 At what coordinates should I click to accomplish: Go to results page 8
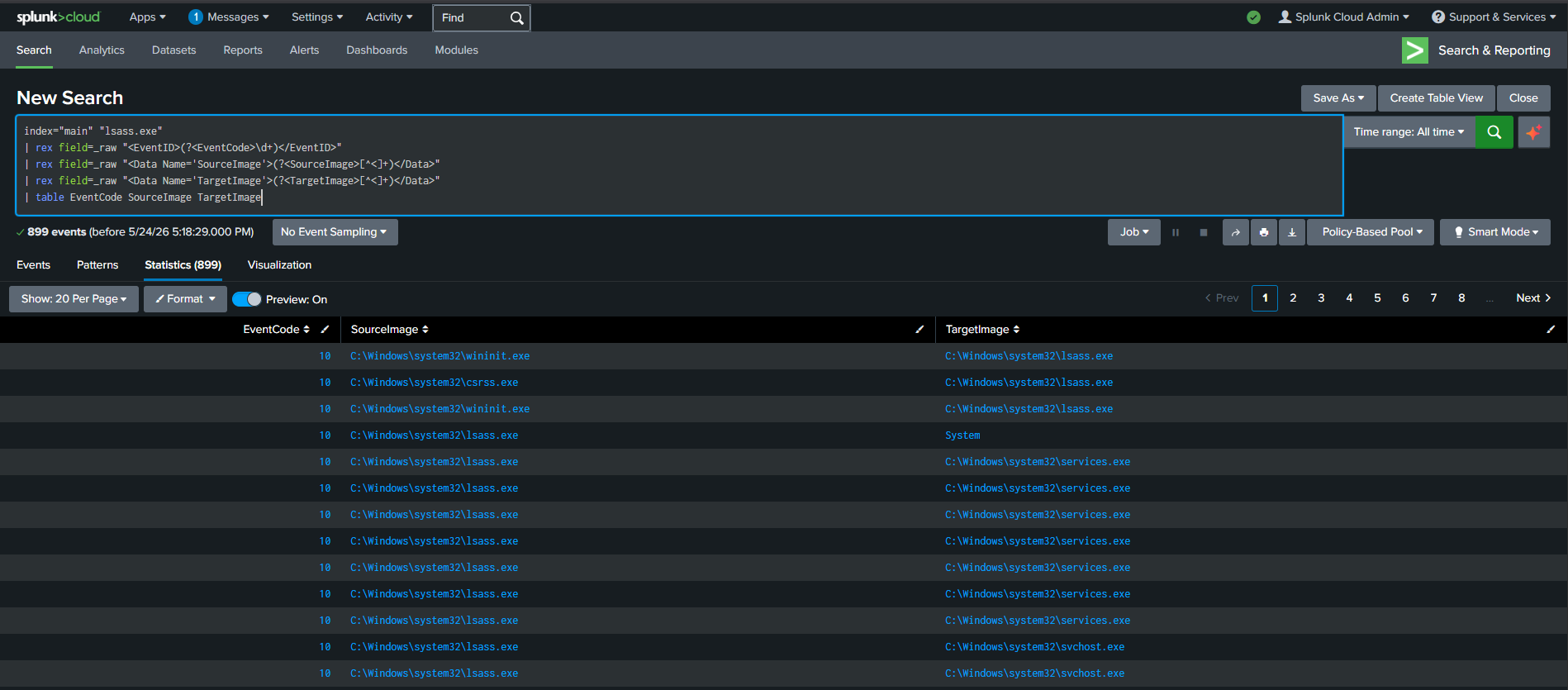[x=1461, y=298]
